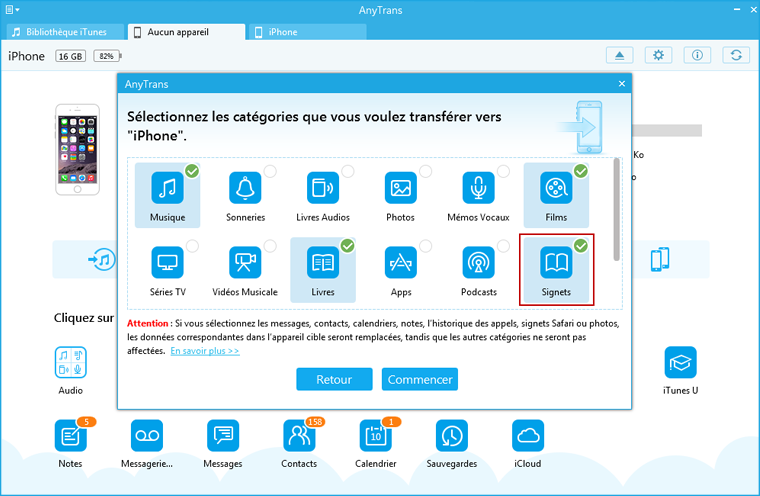
Task: Check the Sonneries selection circle
Action: click(270, 171)
